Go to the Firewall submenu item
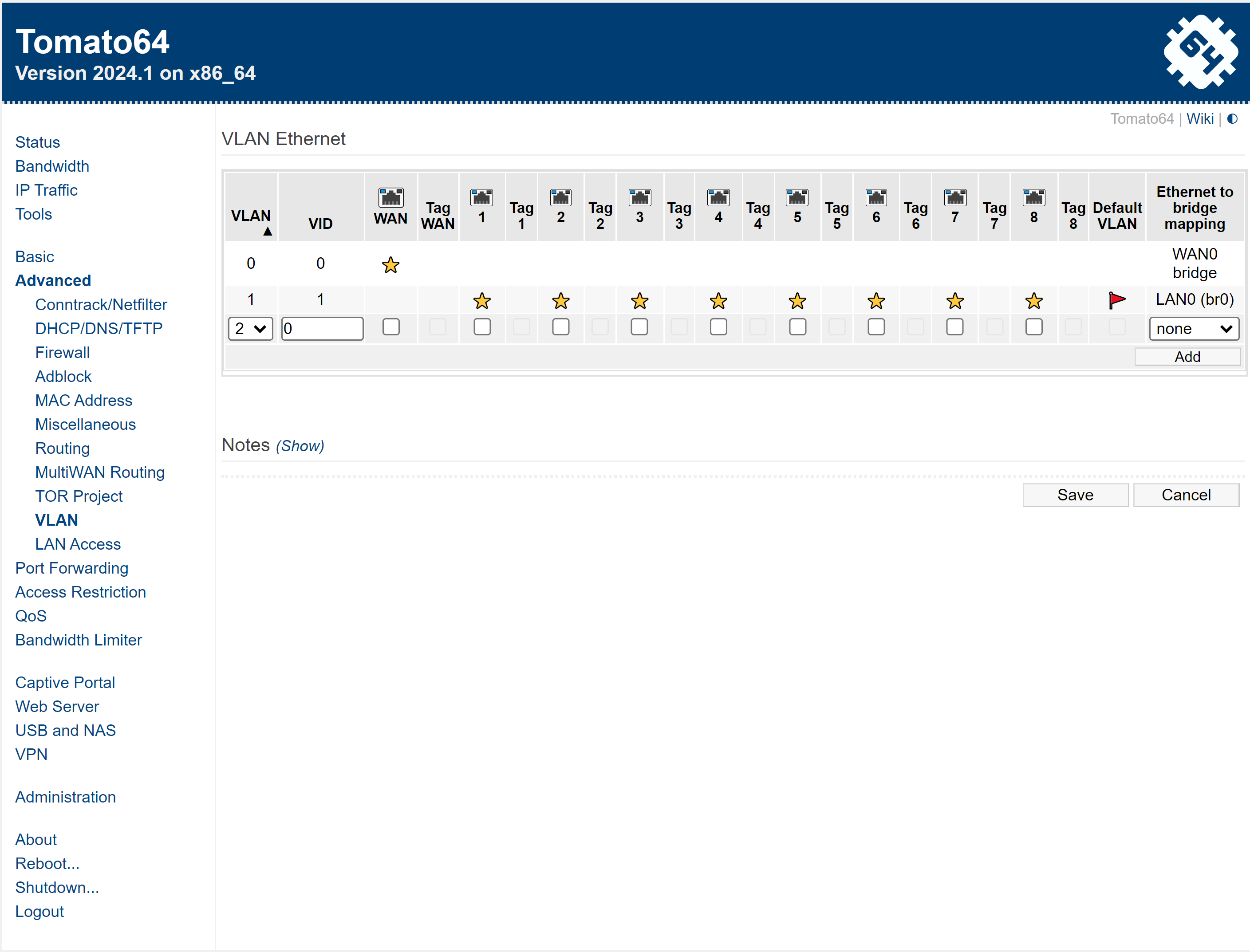Screen dimensions: 1250x952 63,353
